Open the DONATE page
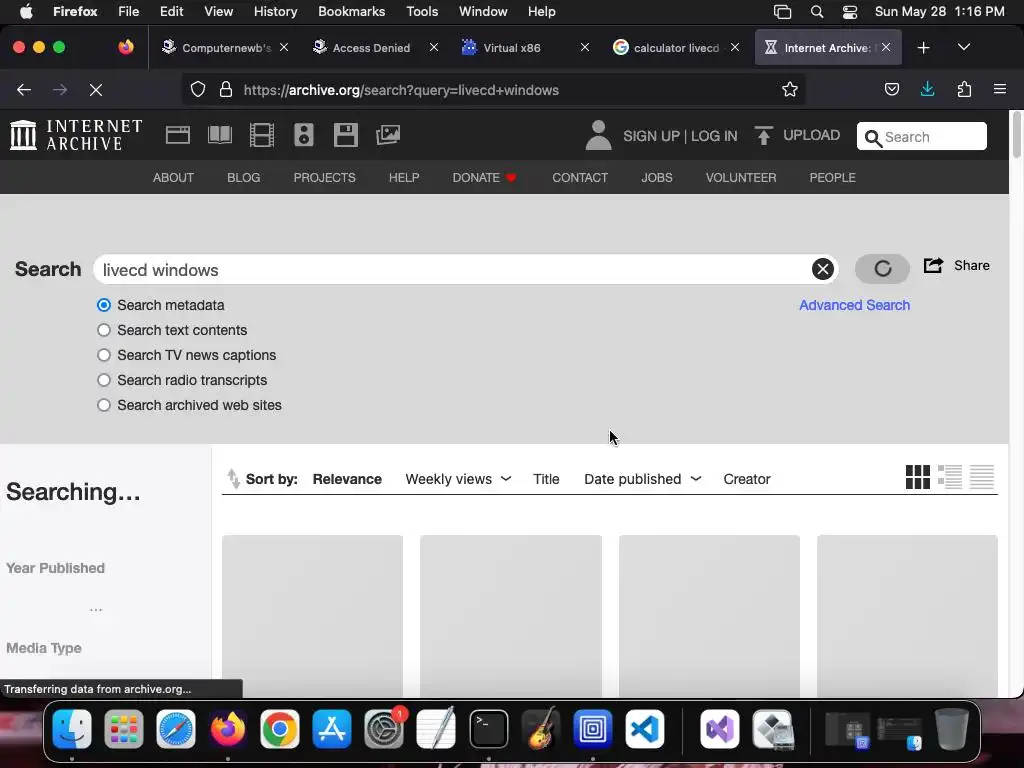The image size is (1024, 768). tap(484, 178)
